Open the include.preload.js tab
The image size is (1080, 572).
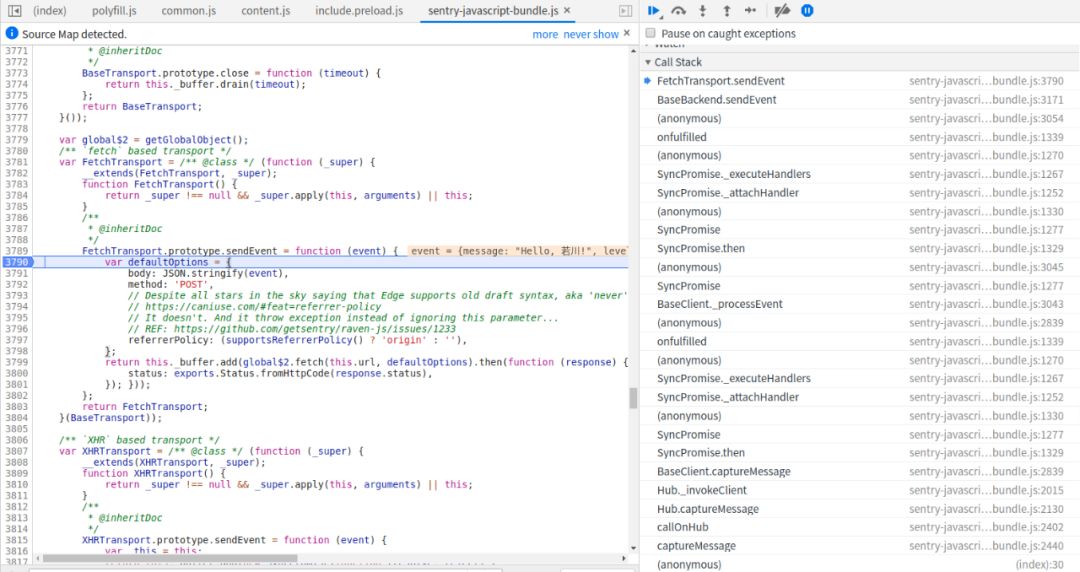pyautogui.click(x=359, y=10)
